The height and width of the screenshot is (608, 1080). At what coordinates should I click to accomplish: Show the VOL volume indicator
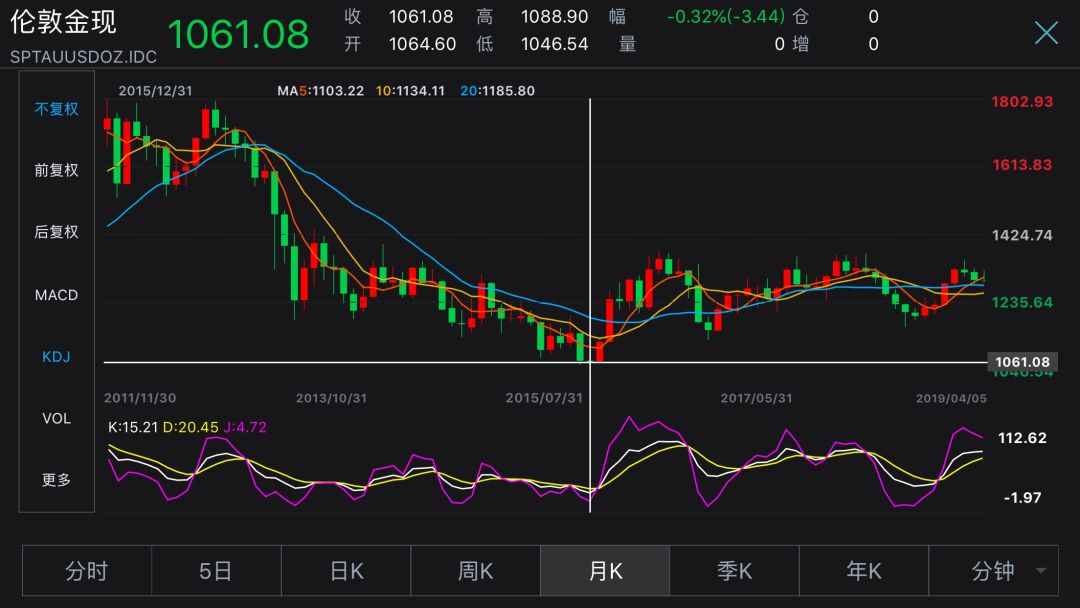tap(56, 418)
